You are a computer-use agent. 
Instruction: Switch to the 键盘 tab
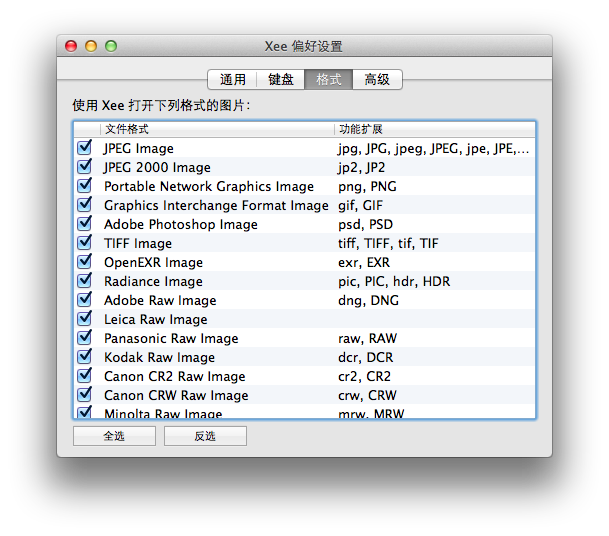point(280,79)
